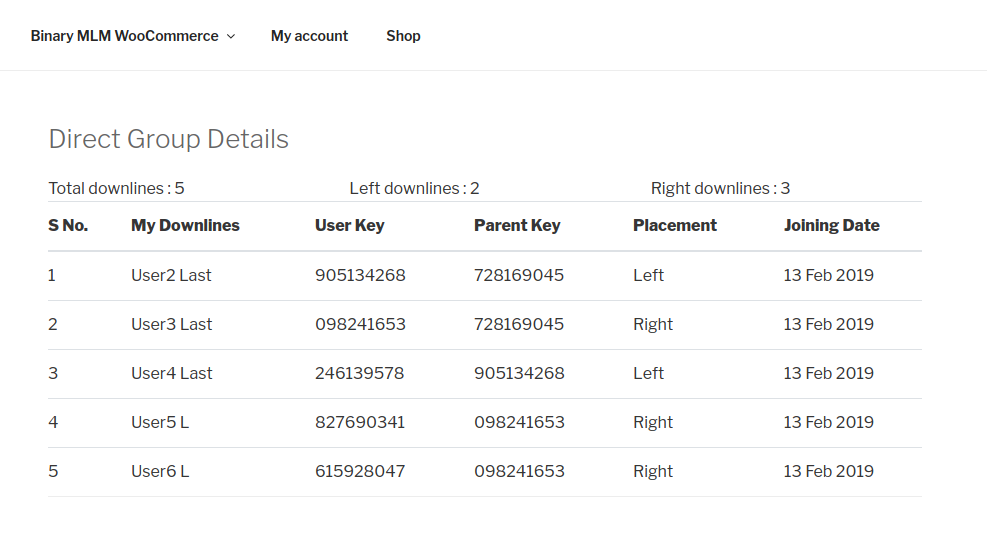Open the Binary MLM WooCommerce menu item
987x557 pixels.
[124, 36]
